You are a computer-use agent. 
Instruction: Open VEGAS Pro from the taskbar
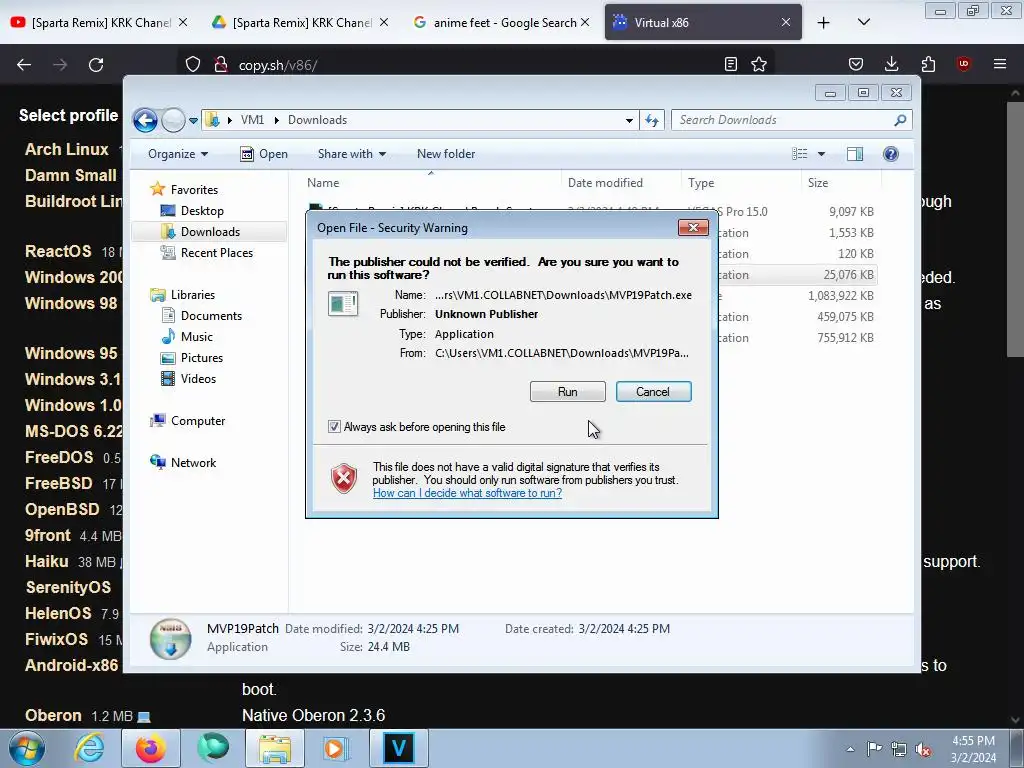(399, 748)
